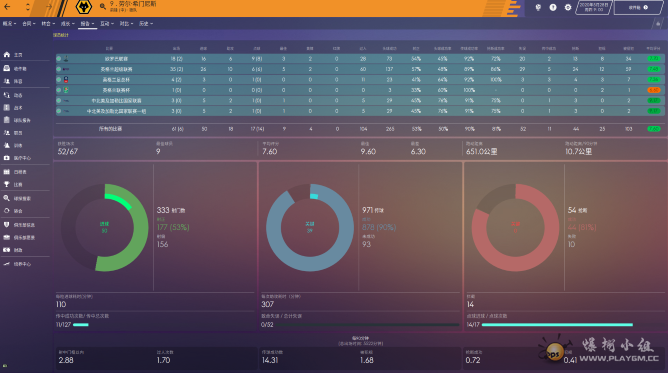The height and width of the screenshot is (373, 668).
Task: Click the red donut chart
Action: [515, 227]
